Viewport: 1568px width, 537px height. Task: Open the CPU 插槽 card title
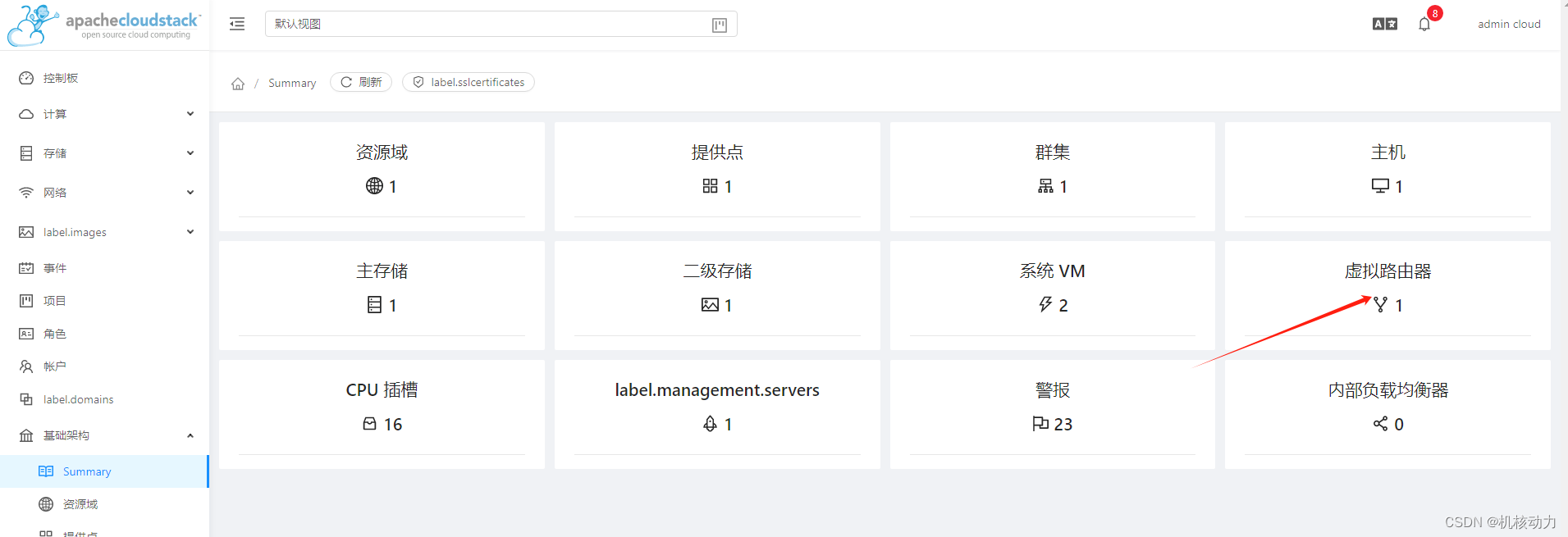click(382, 390)
